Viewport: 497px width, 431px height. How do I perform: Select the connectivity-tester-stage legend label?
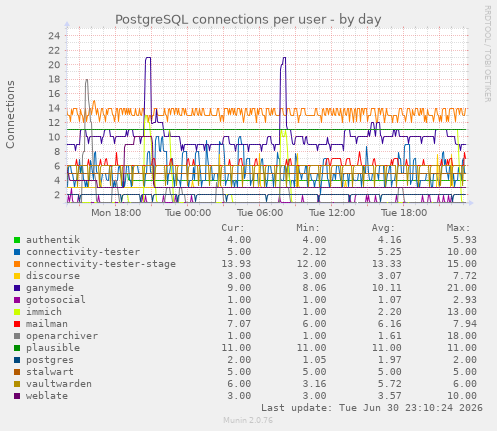[101, 264]
